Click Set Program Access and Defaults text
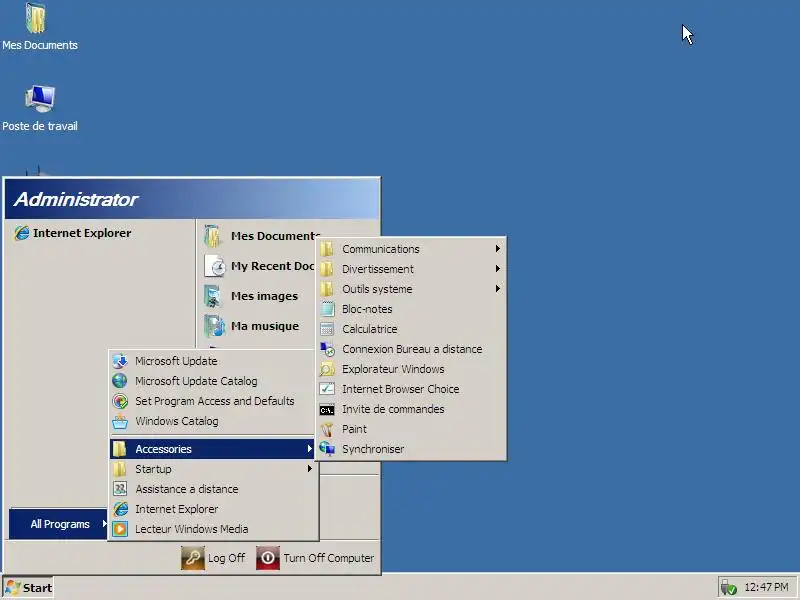800x600 pixels. pyautogui.click(x=214, y=401)
